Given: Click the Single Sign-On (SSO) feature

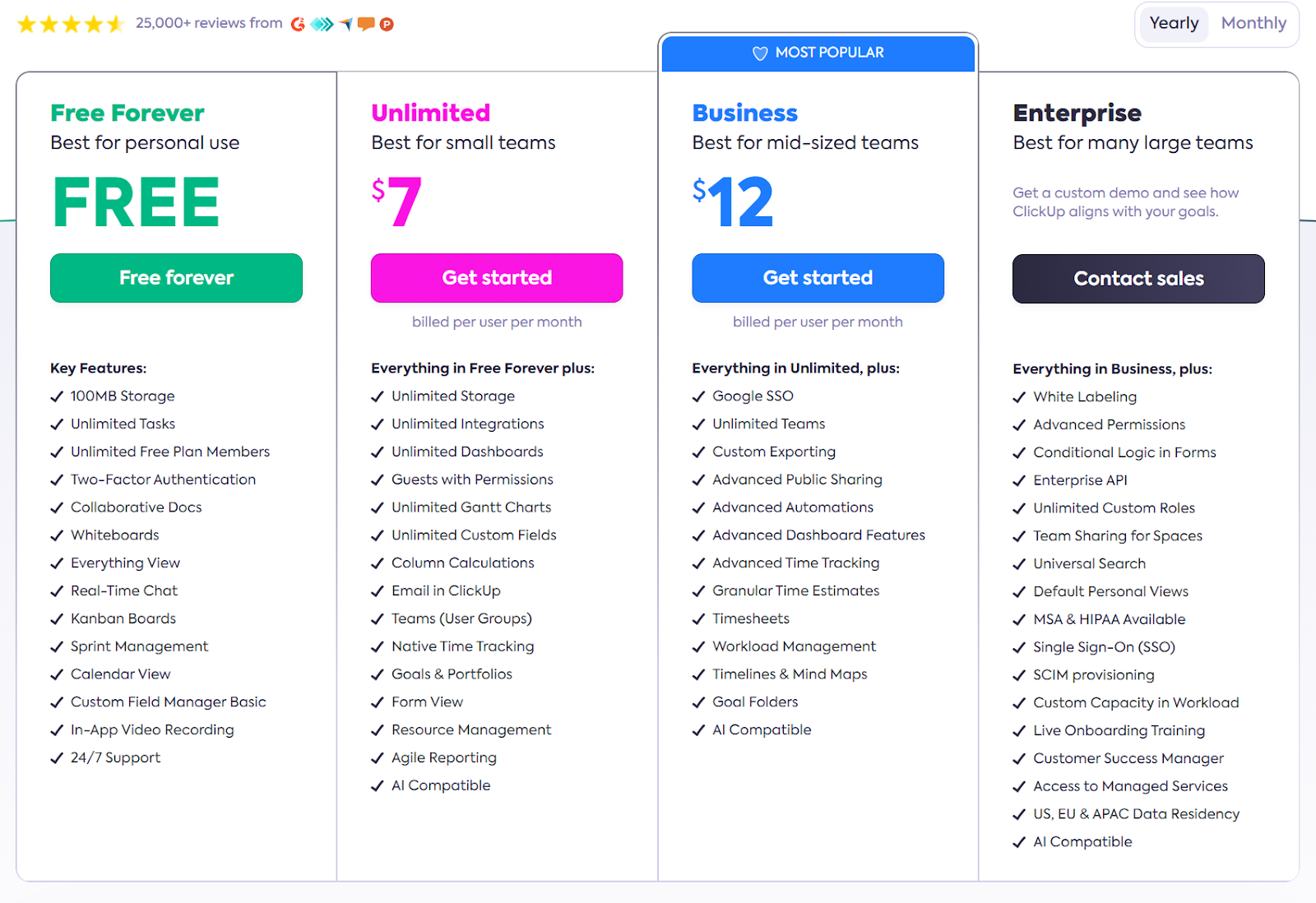Looking at the screenshot, I should pyautogui.click(x=1104, y=647).
